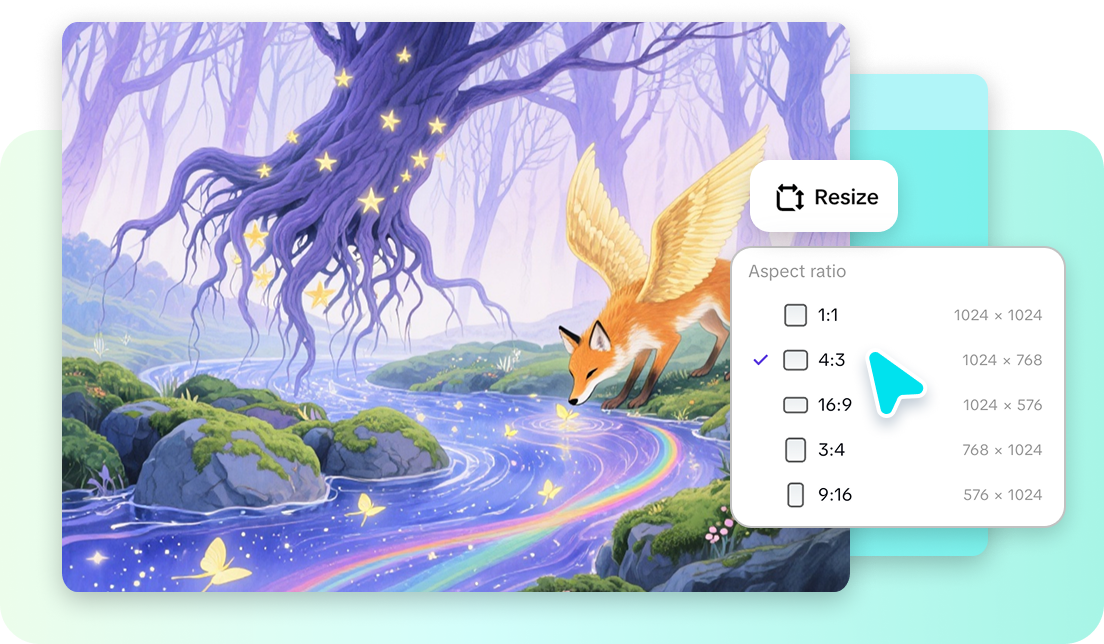1104x644 pixels.
Task: Click the purple checkmark beside 4:3
Action: pyautogui.click(x=760, y=360)
